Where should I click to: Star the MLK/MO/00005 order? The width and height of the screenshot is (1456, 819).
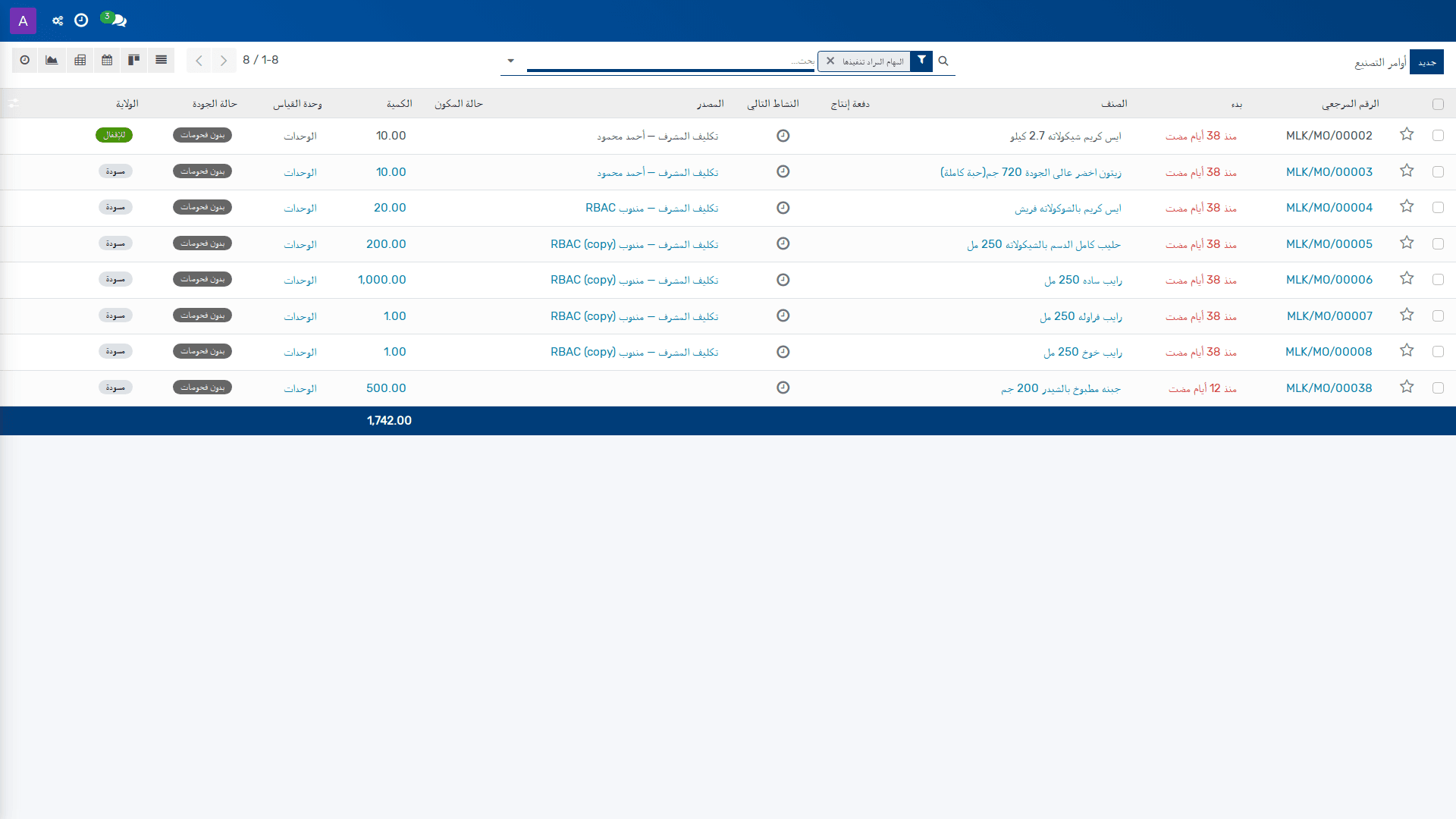click(1407, 243)
